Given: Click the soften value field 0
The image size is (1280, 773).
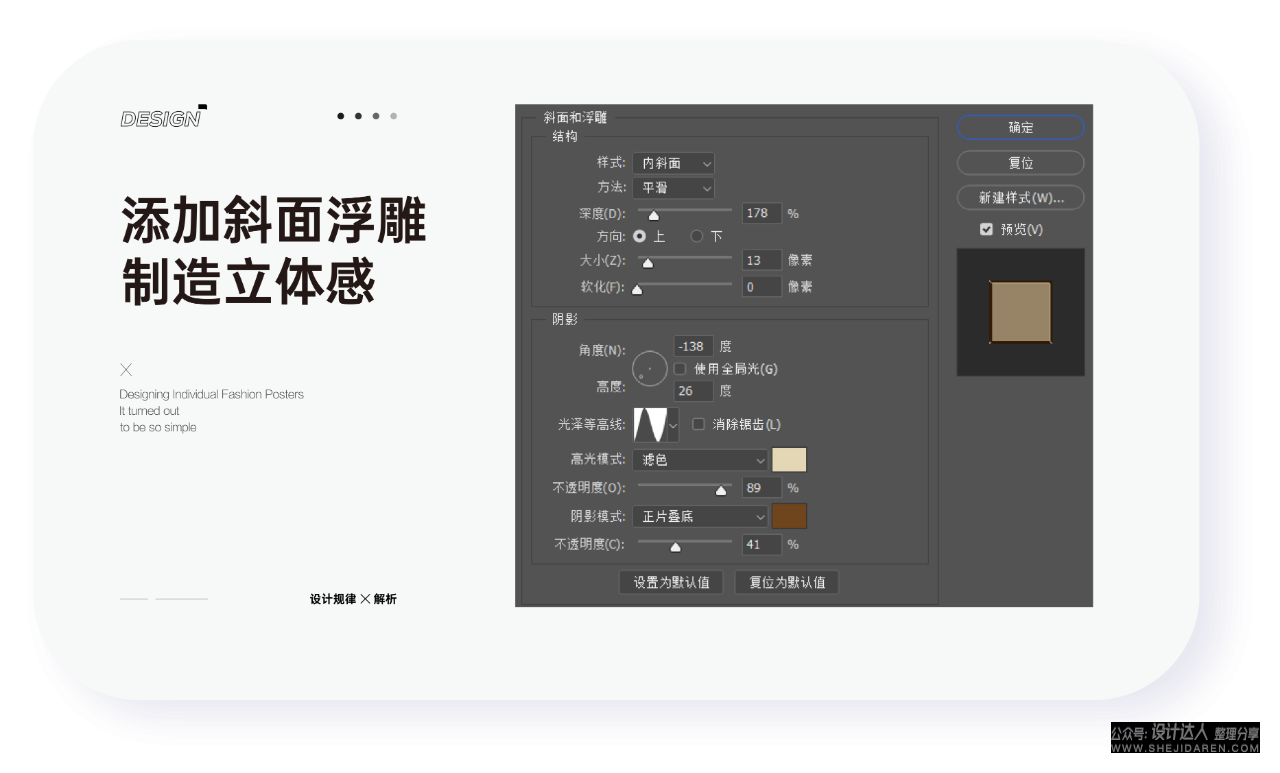Looking at the screenshot, I should click(x=762, y=287).
